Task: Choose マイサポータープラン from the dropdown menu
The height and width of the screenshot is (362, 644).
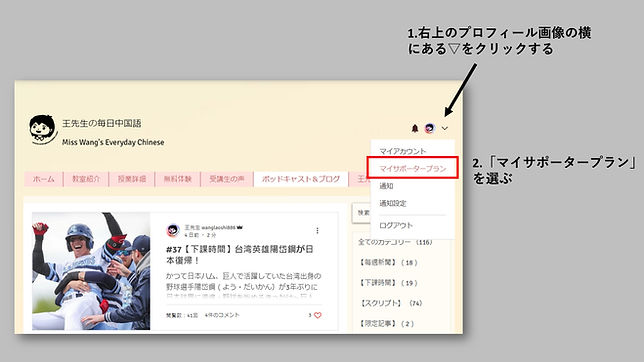Action: point(412,168)
